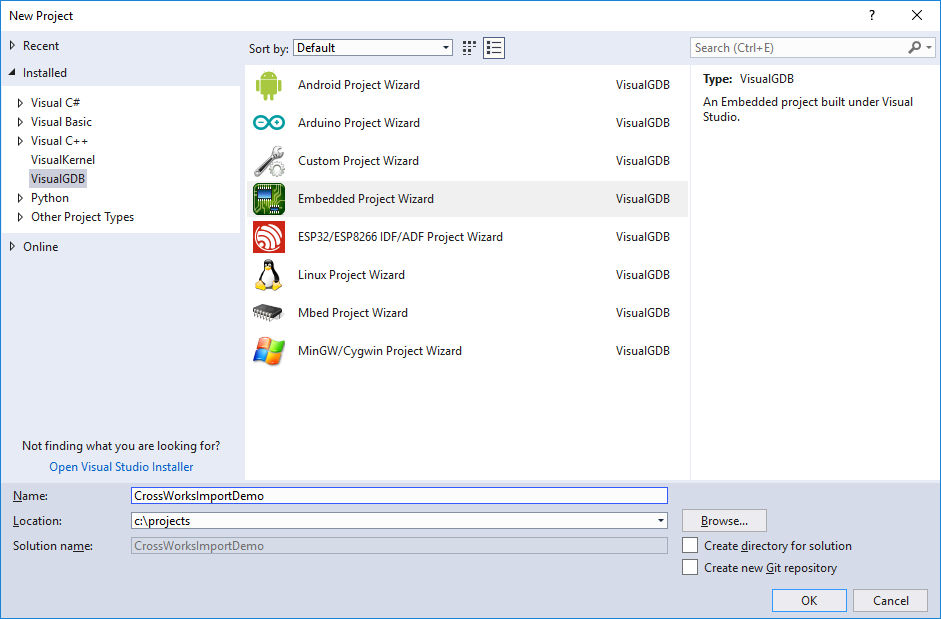Click the Cancel button
This screenshot has width=941, height=619.
891,600
